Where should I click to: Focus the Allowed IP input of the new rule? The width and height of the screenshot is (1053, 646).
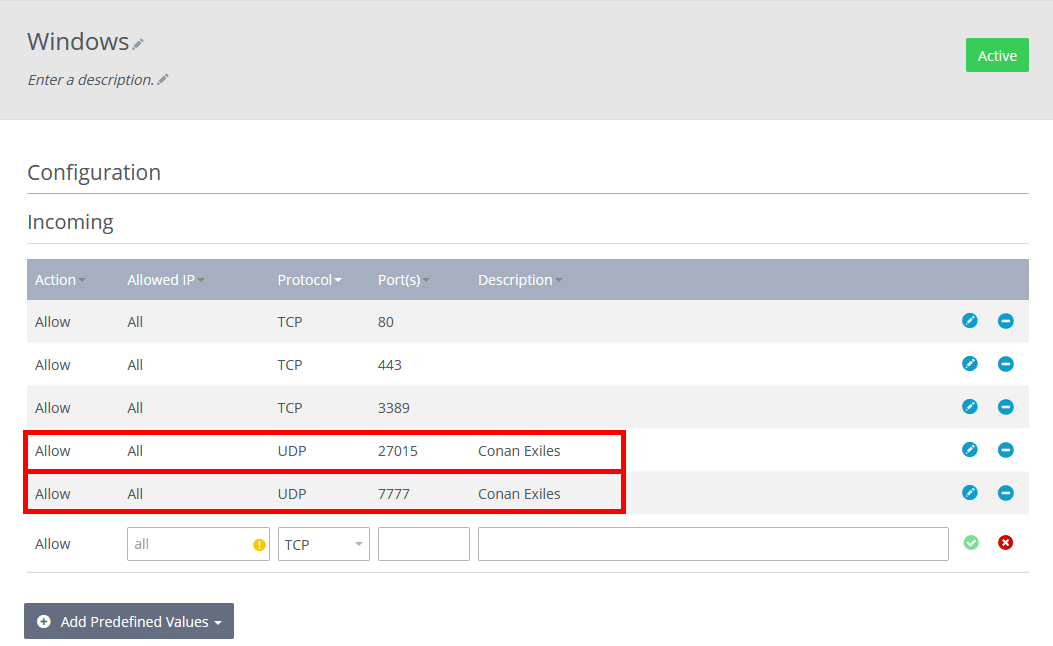tap(198, 544)
